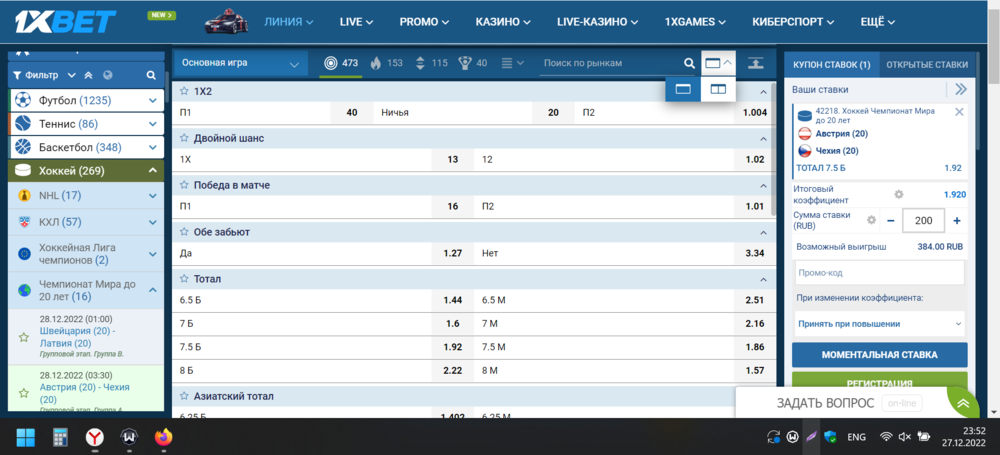Click the КХЛ league icon
1000x455 pixels.
pos(25,222)
